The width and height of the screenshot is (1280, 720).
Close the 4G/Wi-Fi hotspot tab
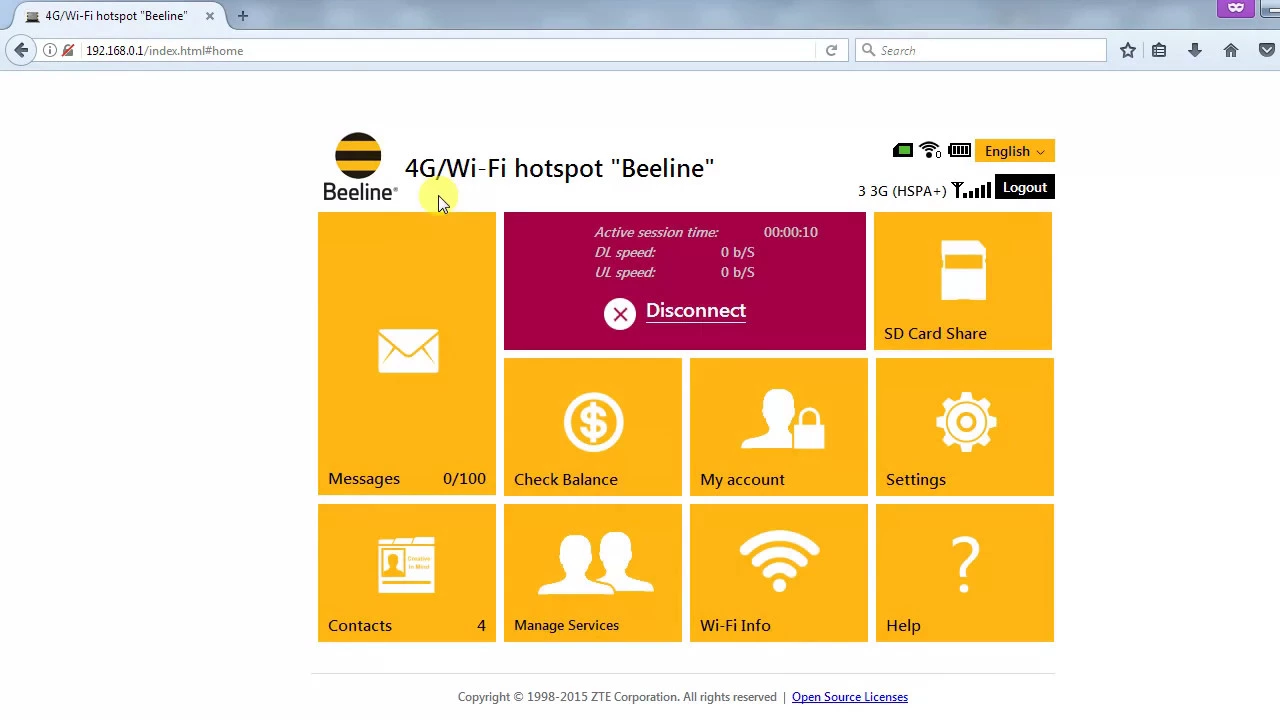click(x=210, y=16)
